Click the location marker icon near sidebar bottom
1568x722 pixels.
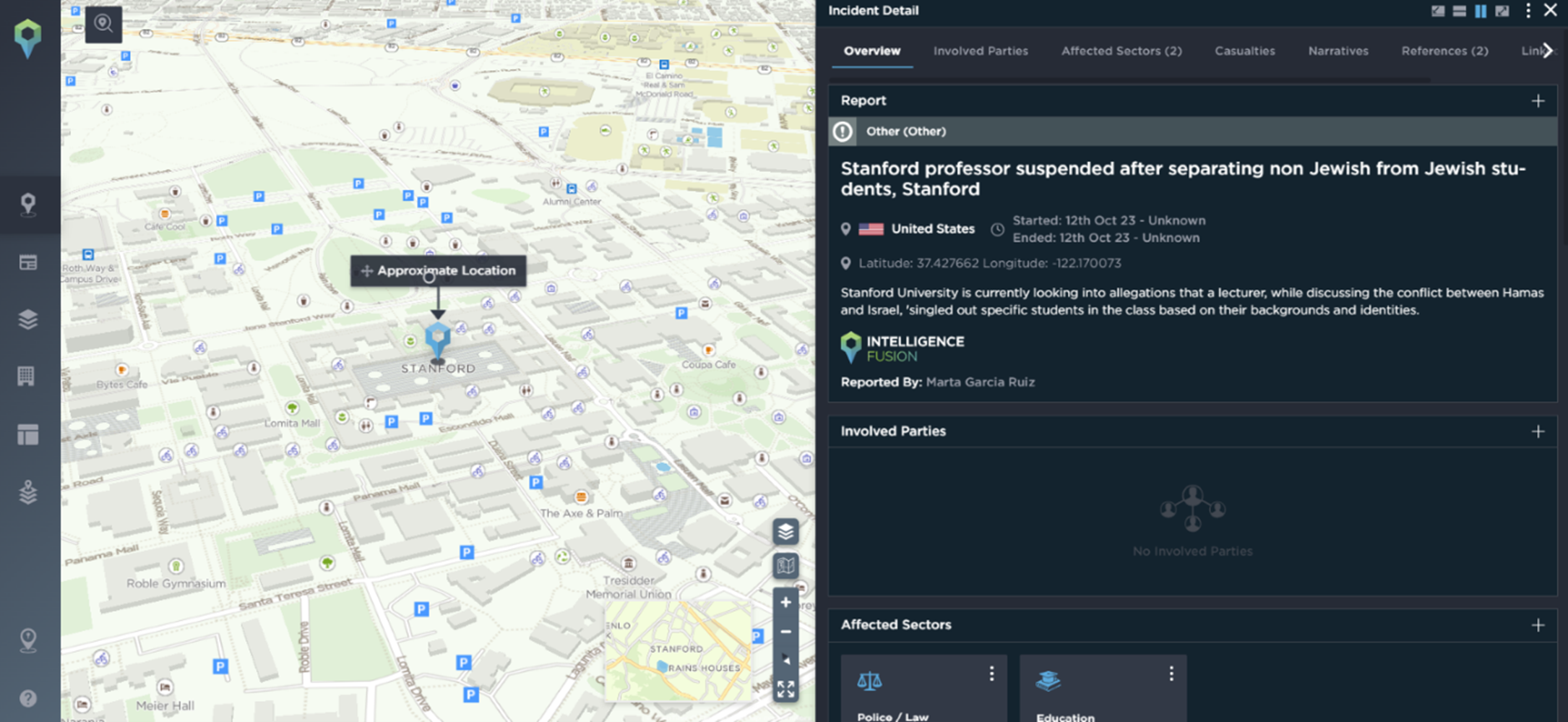28,640
